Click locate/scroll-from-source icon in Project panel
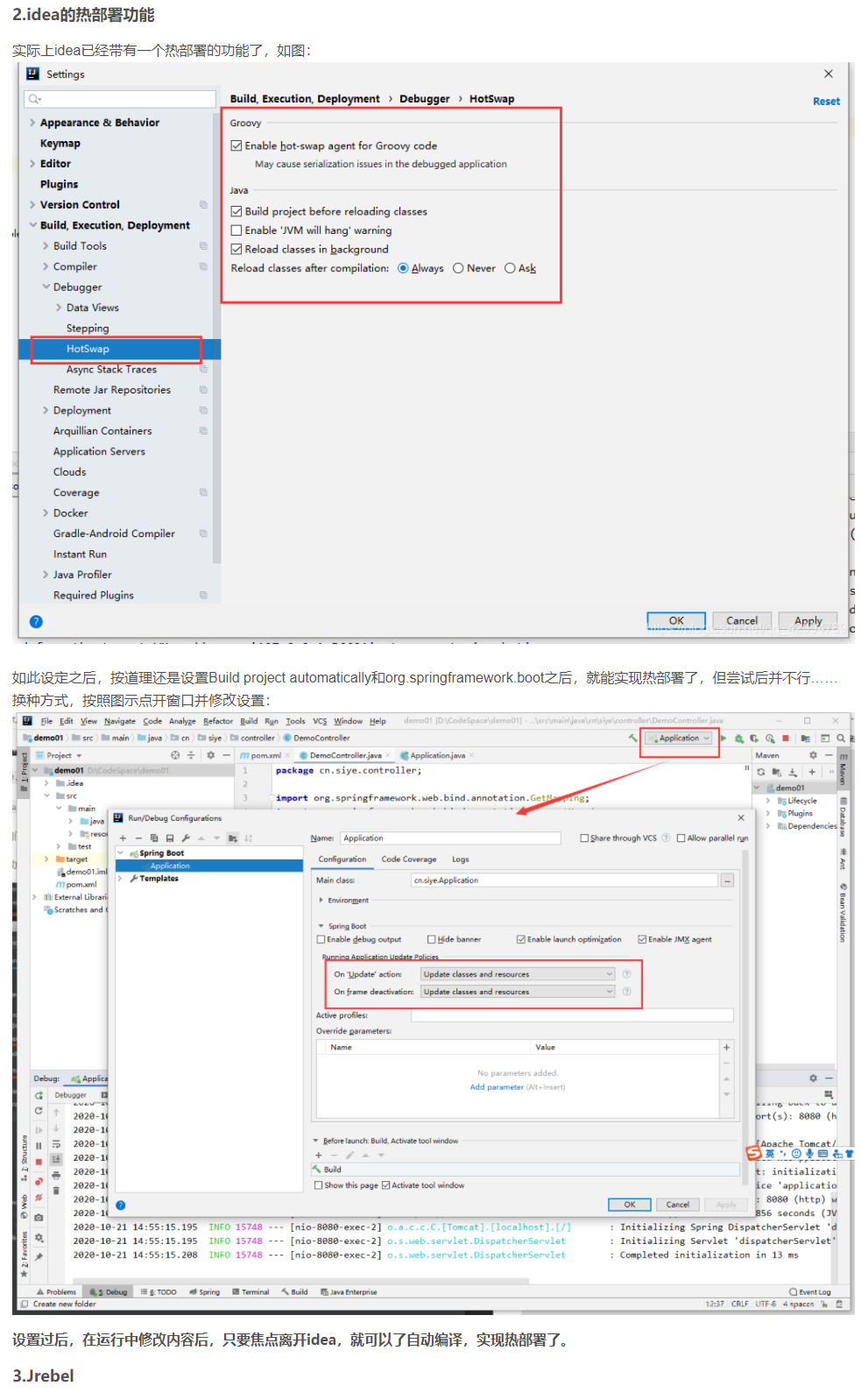 click(x=175, y=755)
